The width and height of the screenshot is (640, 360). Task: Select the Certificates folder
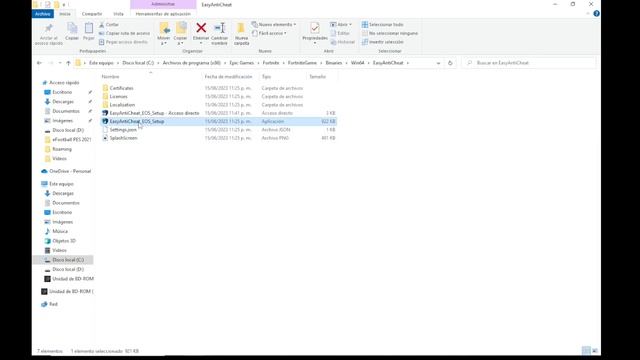[x=121, y=88]
